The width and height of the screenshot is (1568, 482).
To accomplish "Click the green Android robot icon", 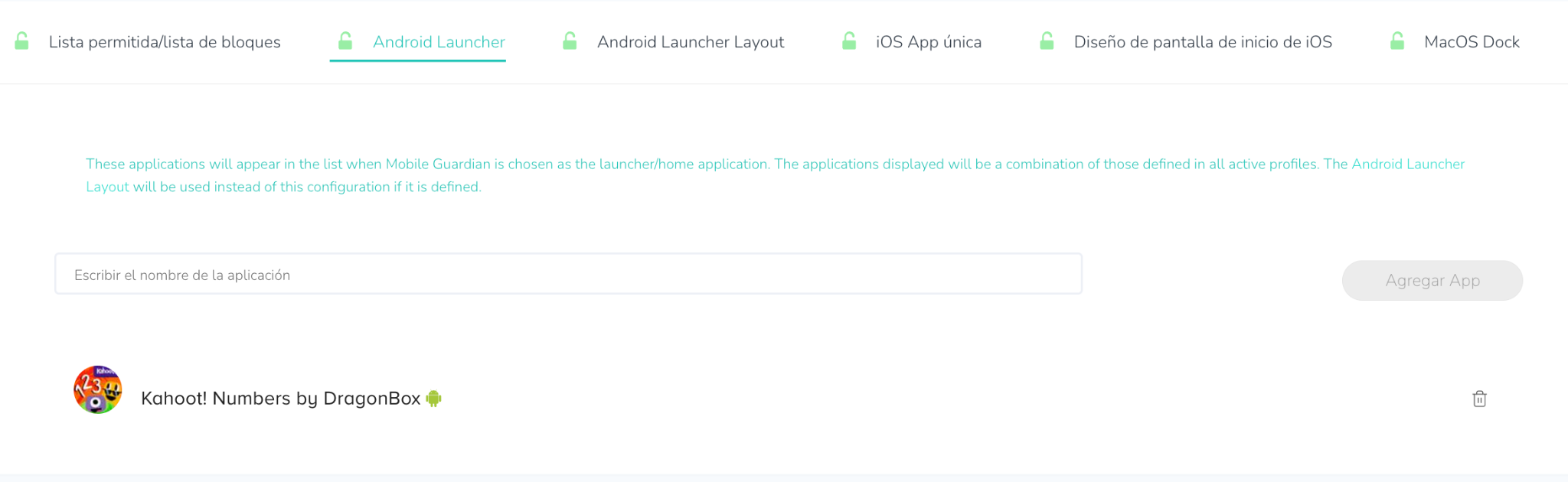I will [434, 399].
